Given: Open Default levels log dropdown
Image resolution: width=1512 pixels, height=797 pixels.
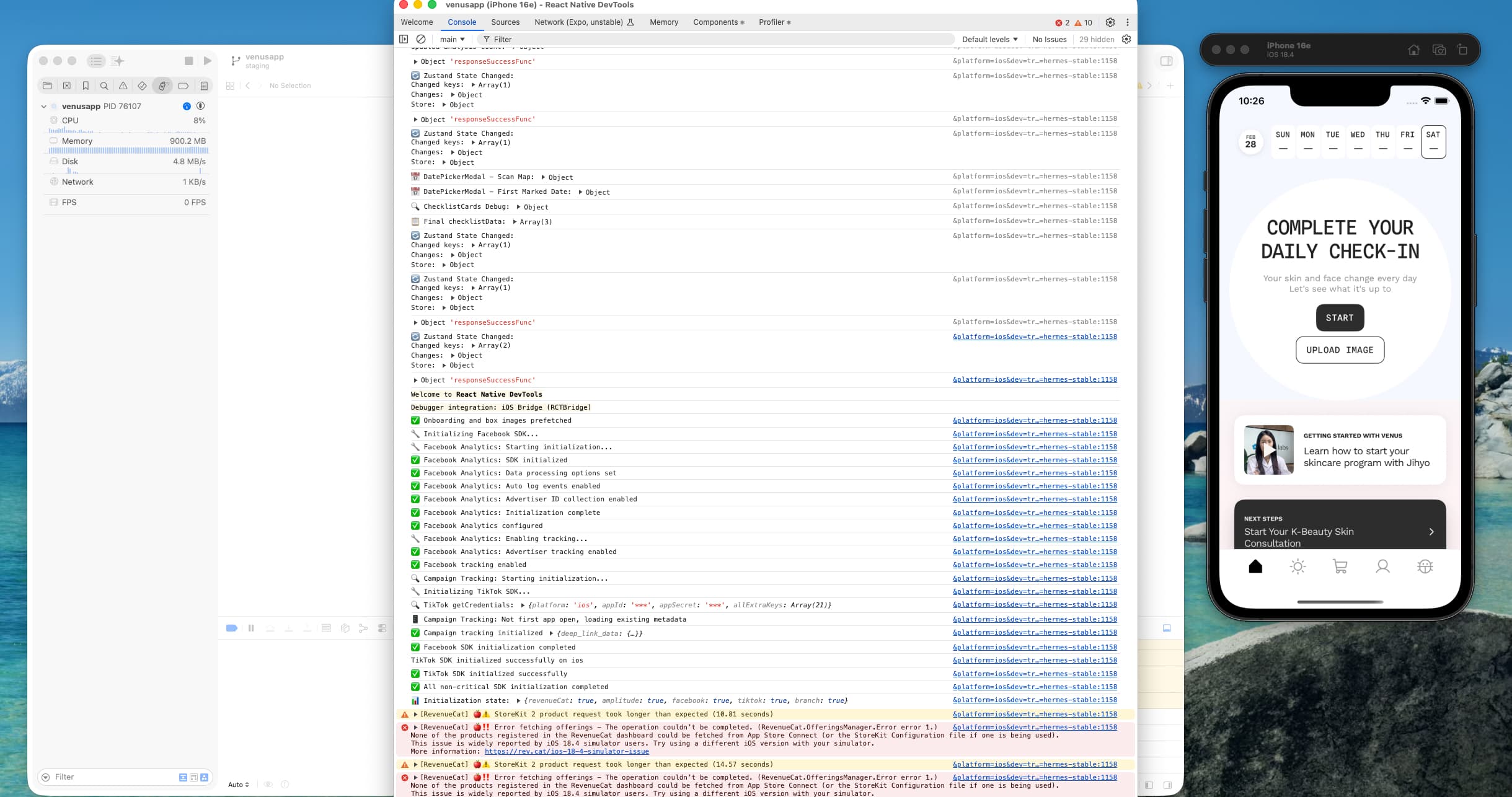Looking at the screenshot, I should 989,39.
